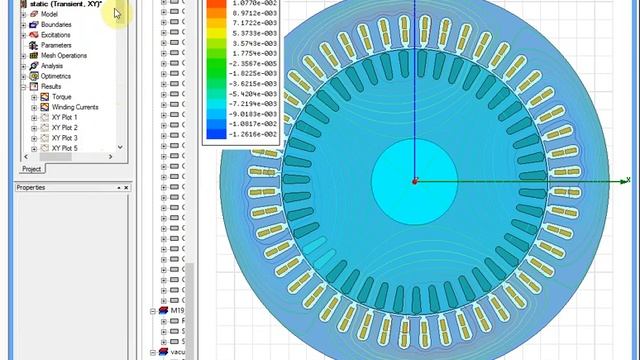Click legend value -1.8225e-003
640x360 pixels.
click(x=253, y=73)
